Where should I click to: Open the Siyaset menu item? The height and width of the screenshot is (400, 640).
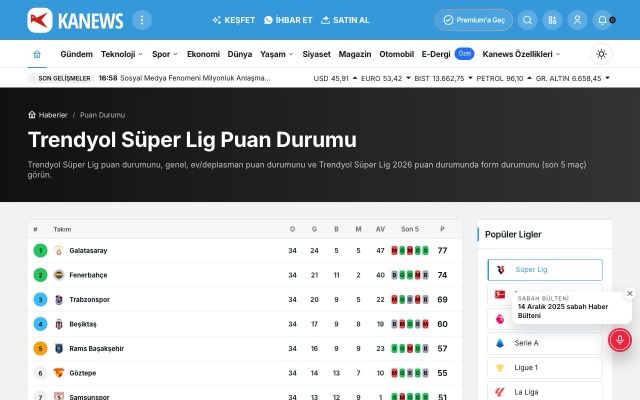[x=316, y=54]
